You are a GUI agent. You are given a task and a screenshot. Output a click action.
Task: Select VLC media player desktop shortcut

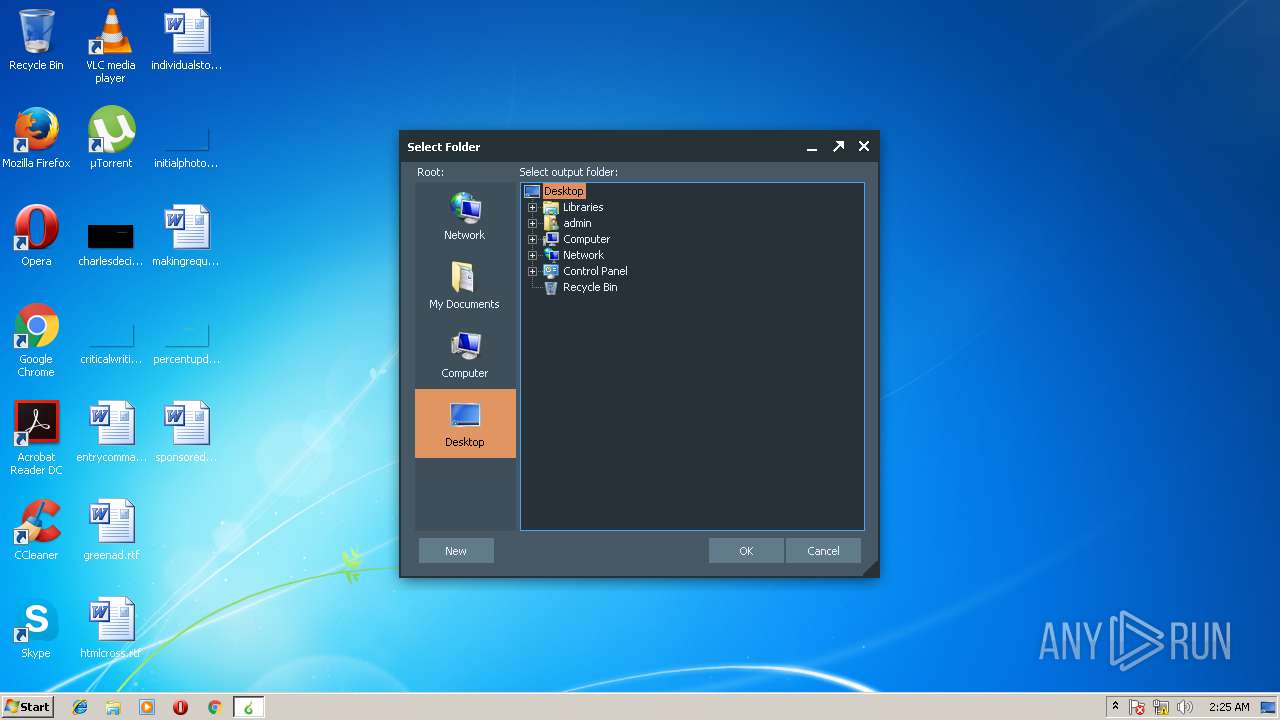(x=110, y=46)
